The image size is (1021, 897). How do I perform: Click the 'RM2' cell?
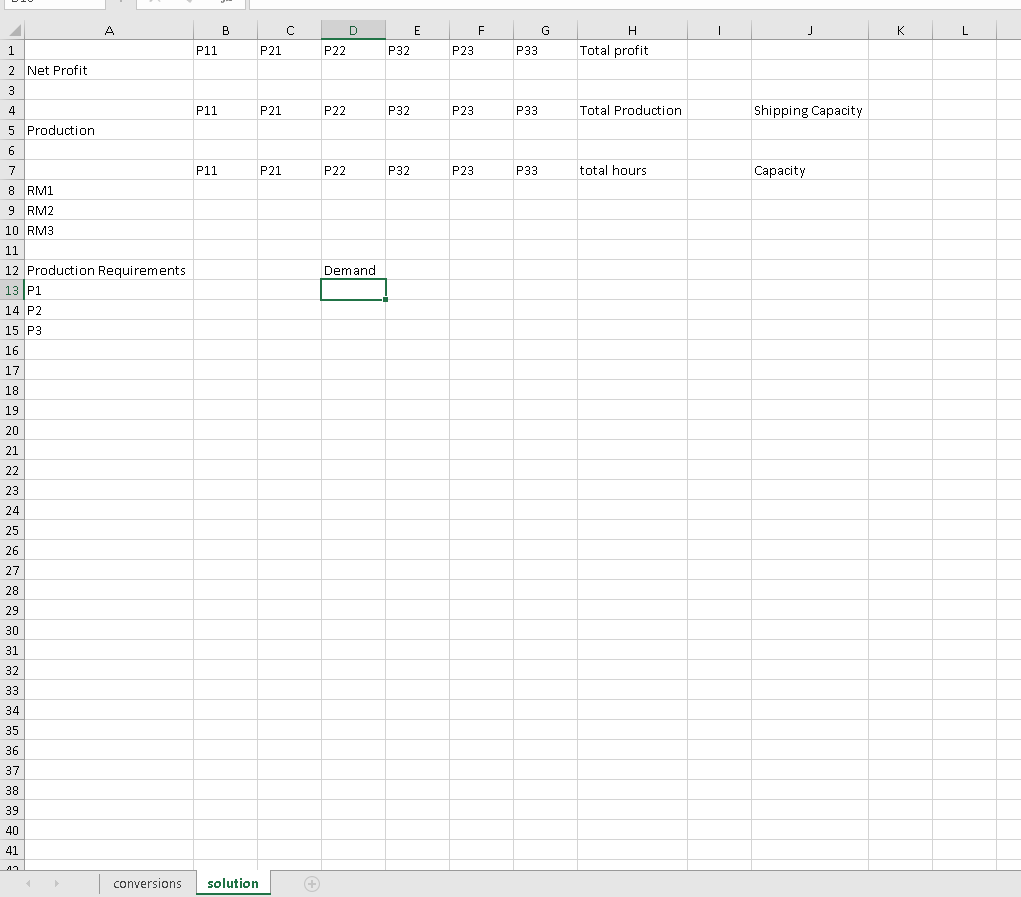pyautogui.click(x=109, y=210)
